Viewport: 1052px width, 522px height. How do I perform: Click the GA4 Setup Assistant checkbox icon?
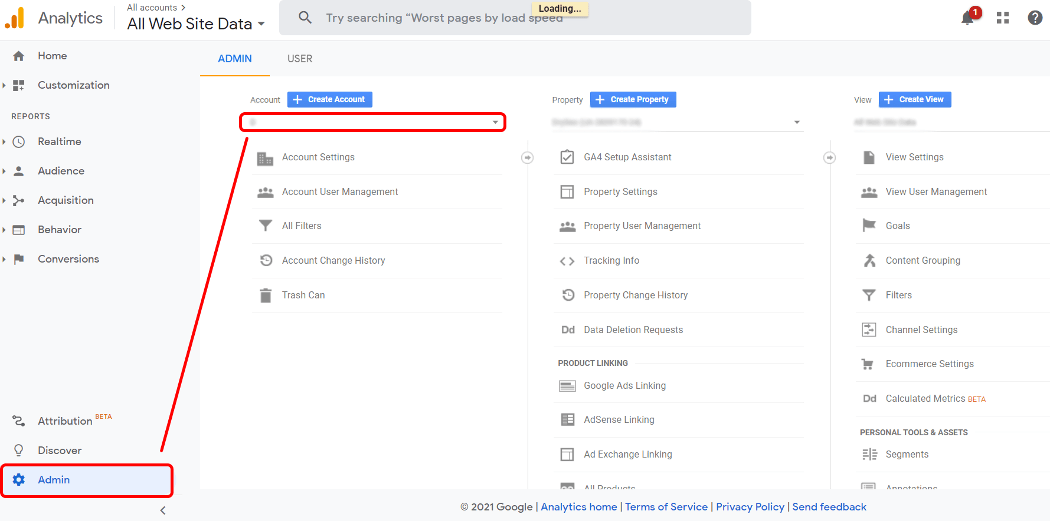[x=568, y=157]
